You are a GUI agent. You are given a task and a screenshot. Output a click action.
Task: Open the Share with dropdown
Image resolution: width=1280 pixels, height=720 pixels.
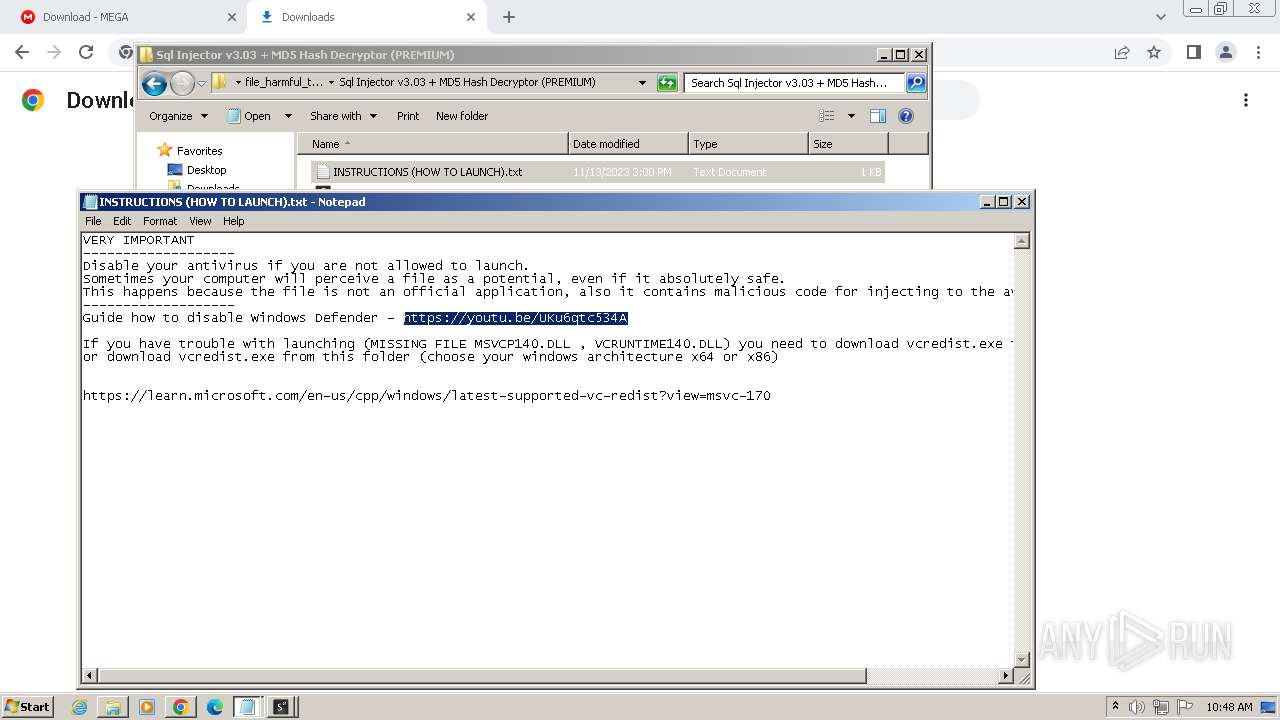tap(343, 116)
